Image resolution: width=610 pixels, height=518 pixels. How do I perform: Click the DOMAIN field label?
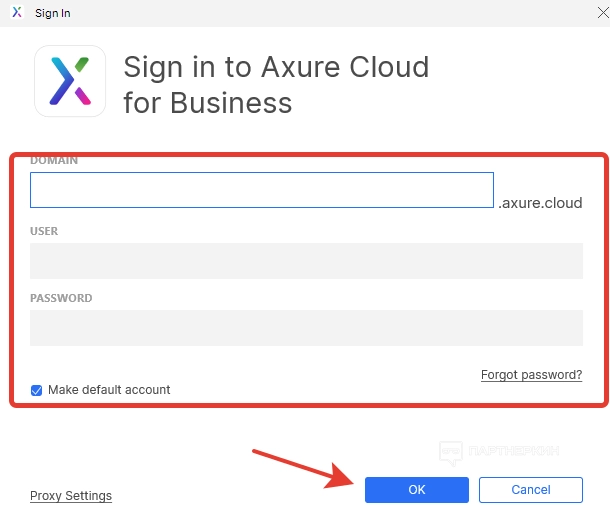pyautogui.click(x=54, y=160)
